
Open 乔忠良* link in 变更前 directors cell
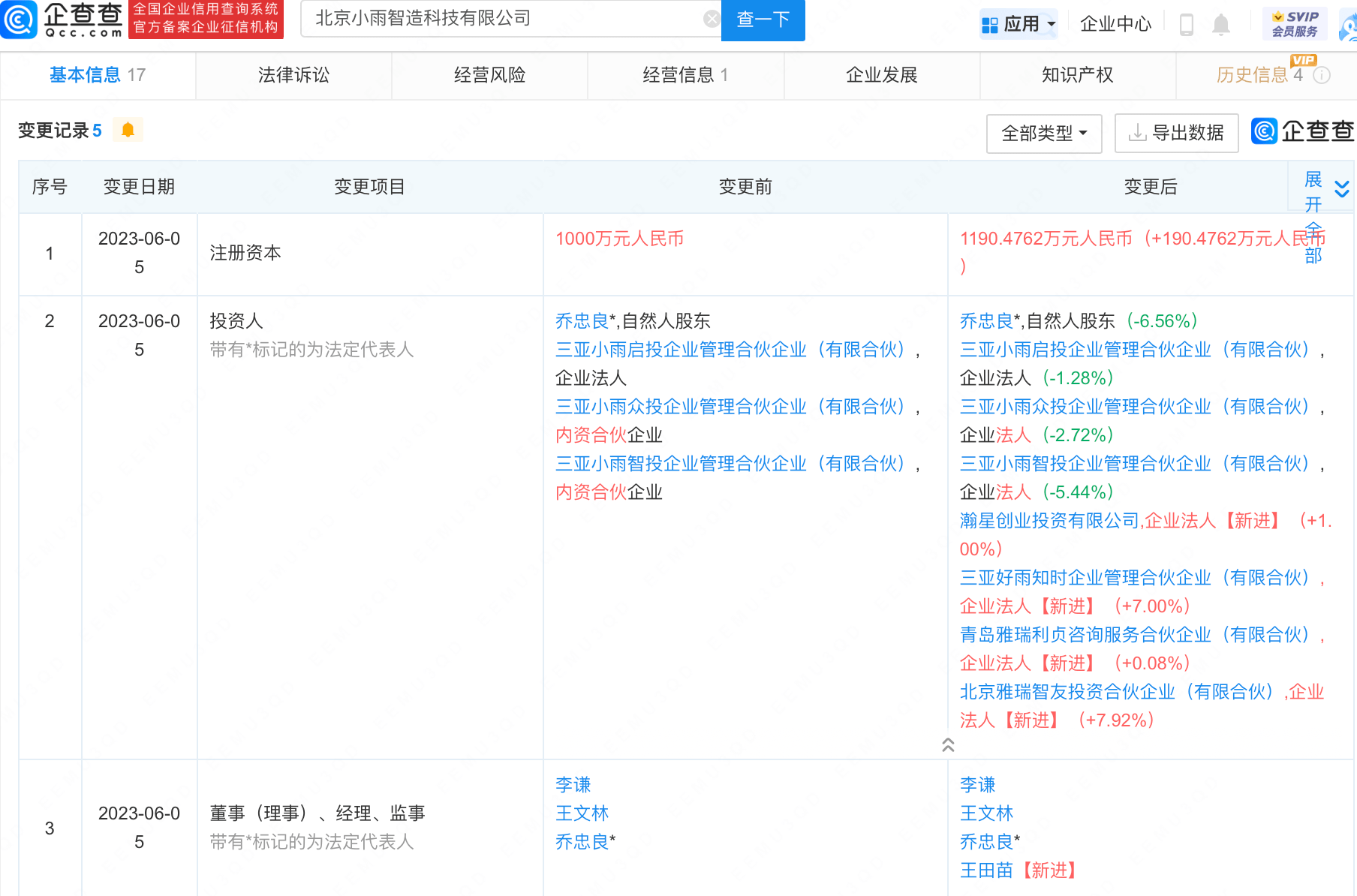585,842
